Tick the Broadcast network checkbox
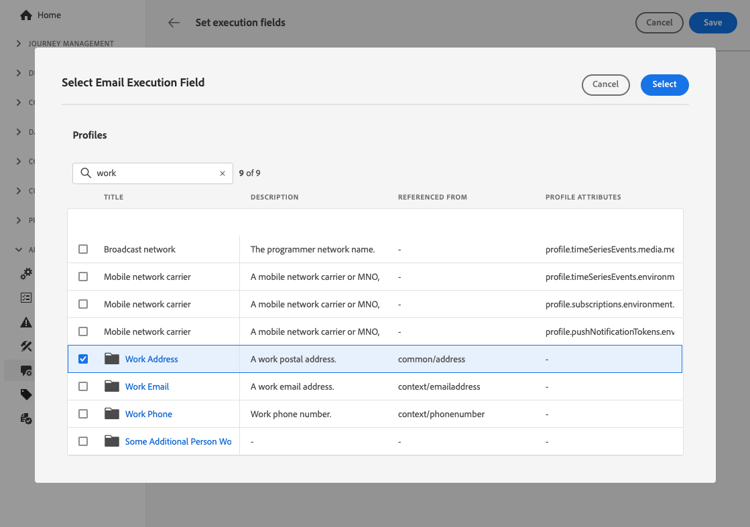This screenshot has width=750, height=527. [83, 249]
